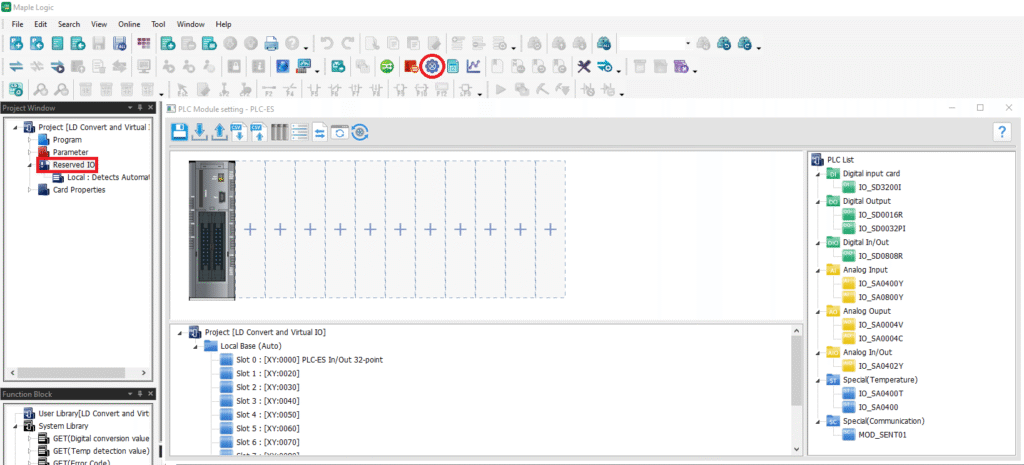Screen dimensions: 1024x465
Task: Click the purple export toolbar icon
Action: point(680,66)
